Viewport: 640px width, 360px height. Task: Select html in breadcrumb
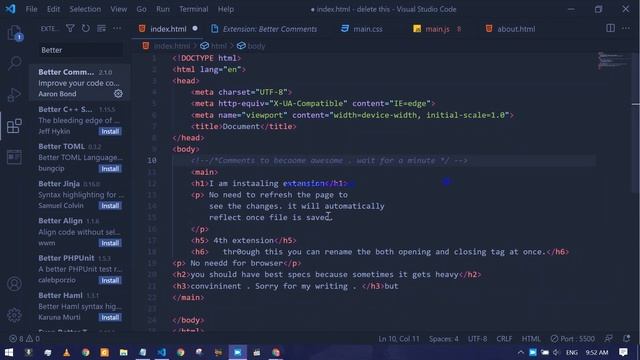coord(219,46)
